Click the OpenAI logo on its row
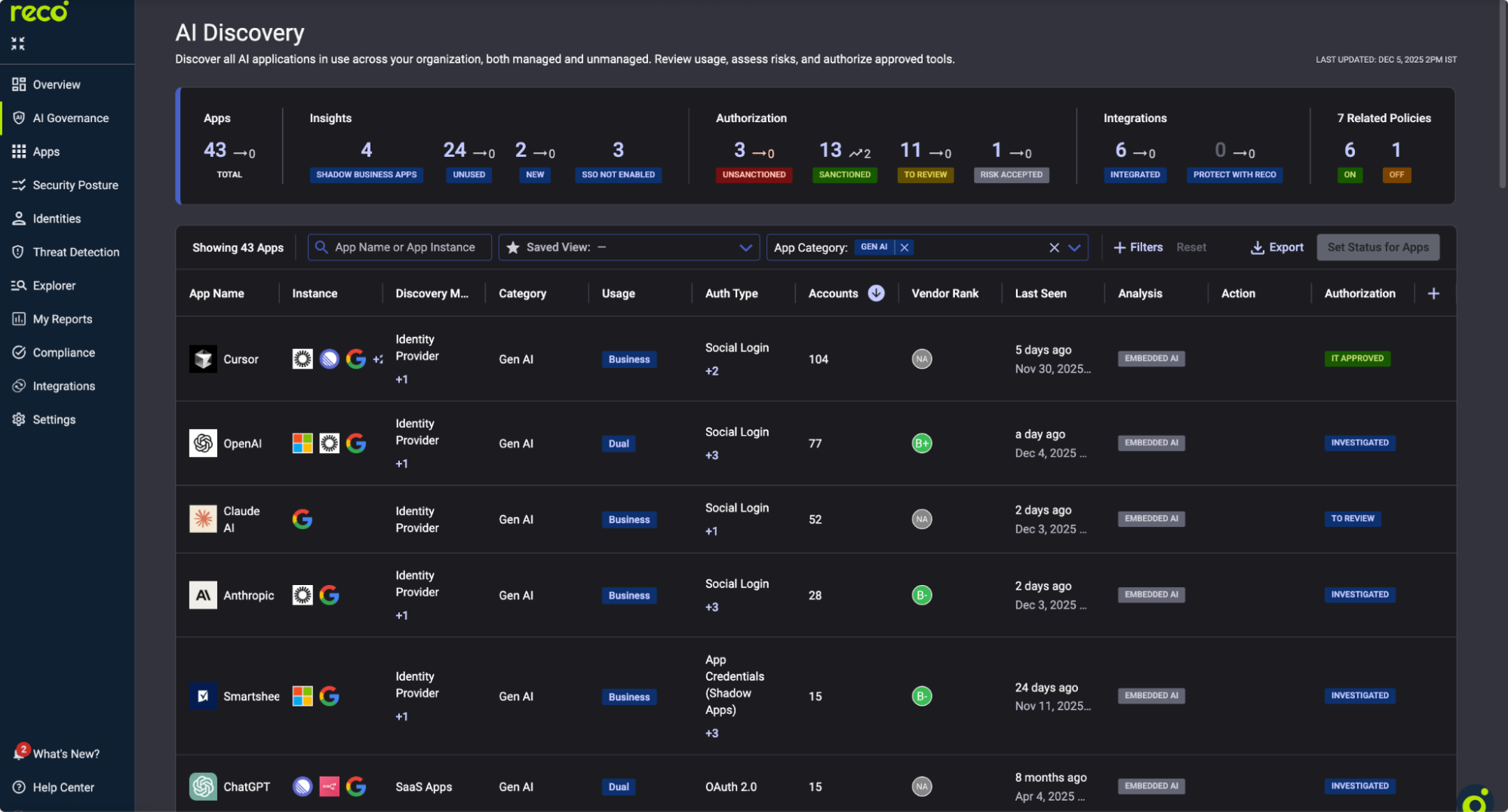The image size is (1508, 812). point(203,443)
